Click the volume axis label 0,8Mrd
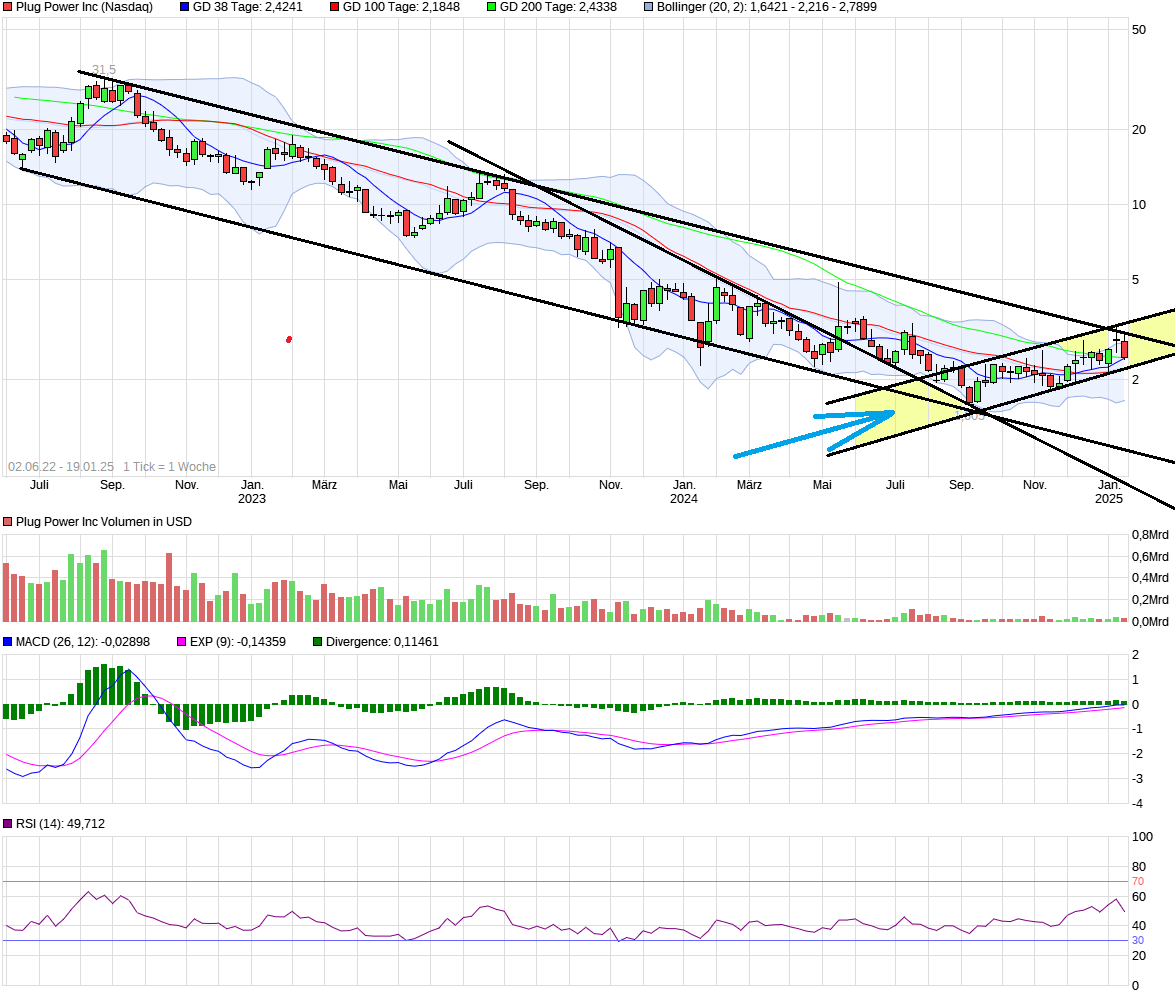The height and width of the screenshot is (997, 1175). (1150, 535)
